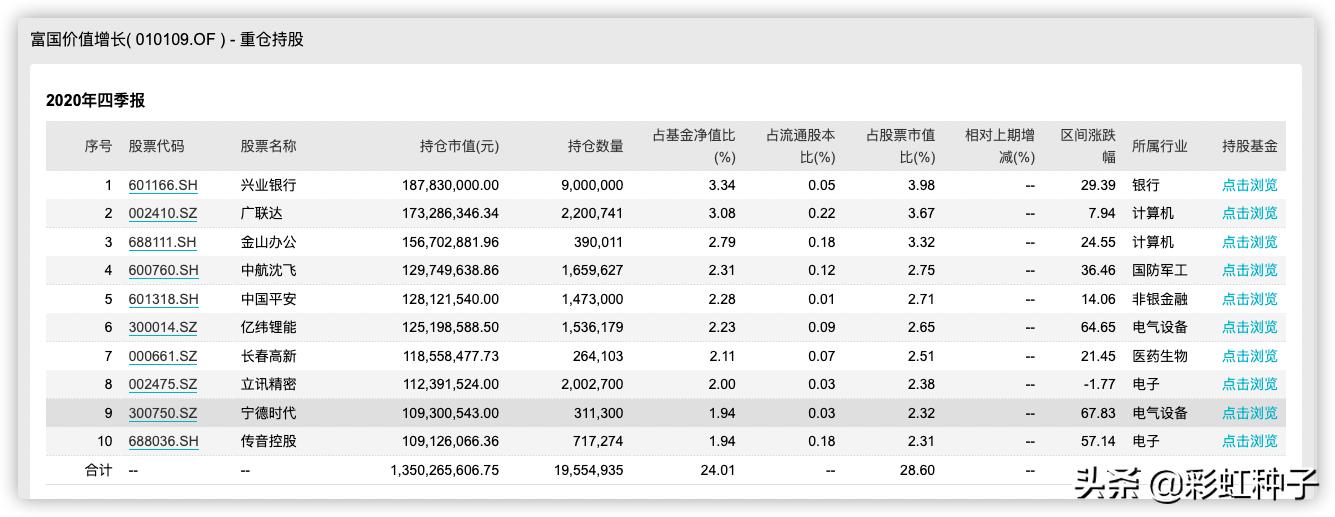Click the 银行 industry cell

coord(1146,185)
